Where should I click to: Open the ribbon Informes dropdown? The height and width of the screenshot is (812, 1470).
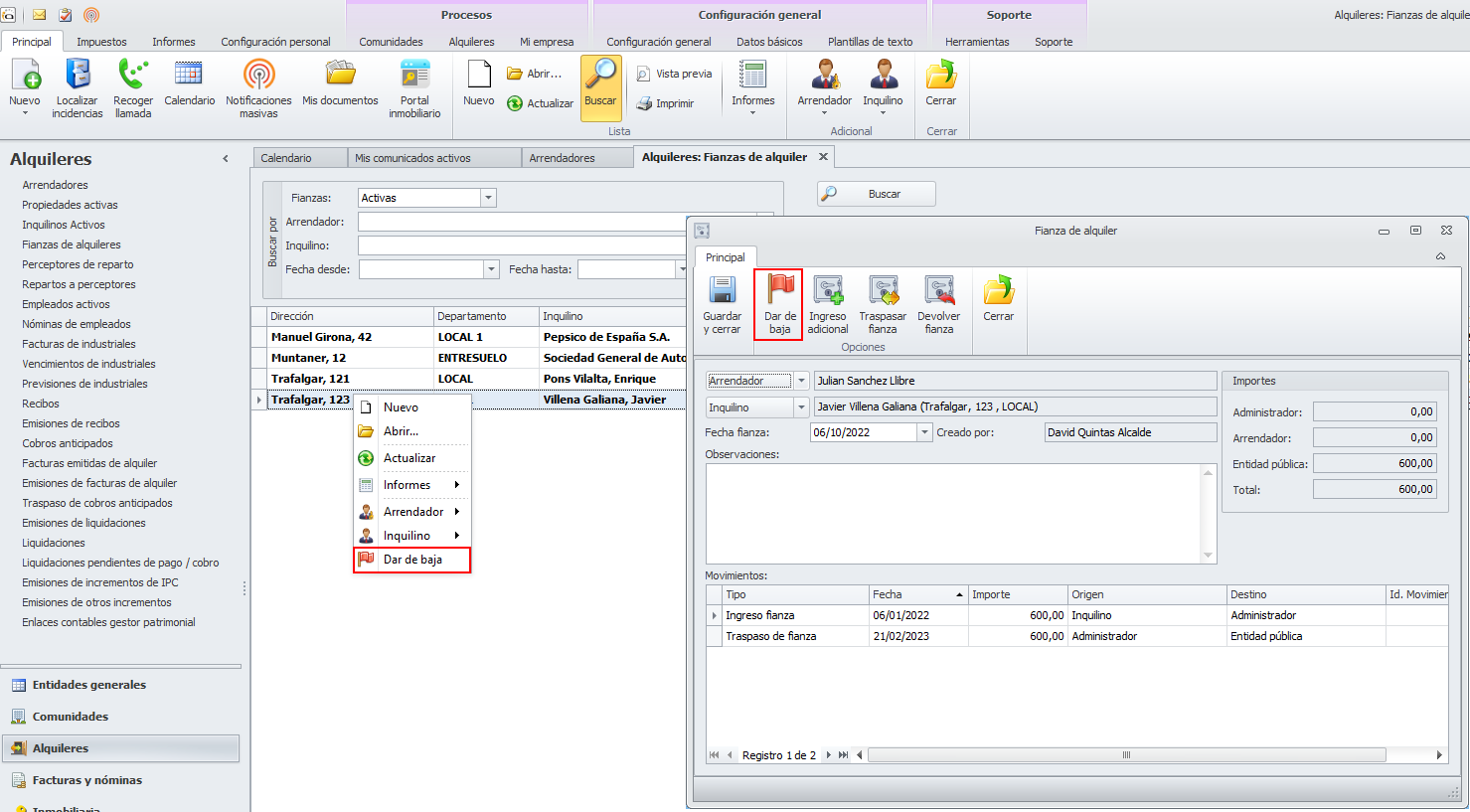(x=753, y=85)
